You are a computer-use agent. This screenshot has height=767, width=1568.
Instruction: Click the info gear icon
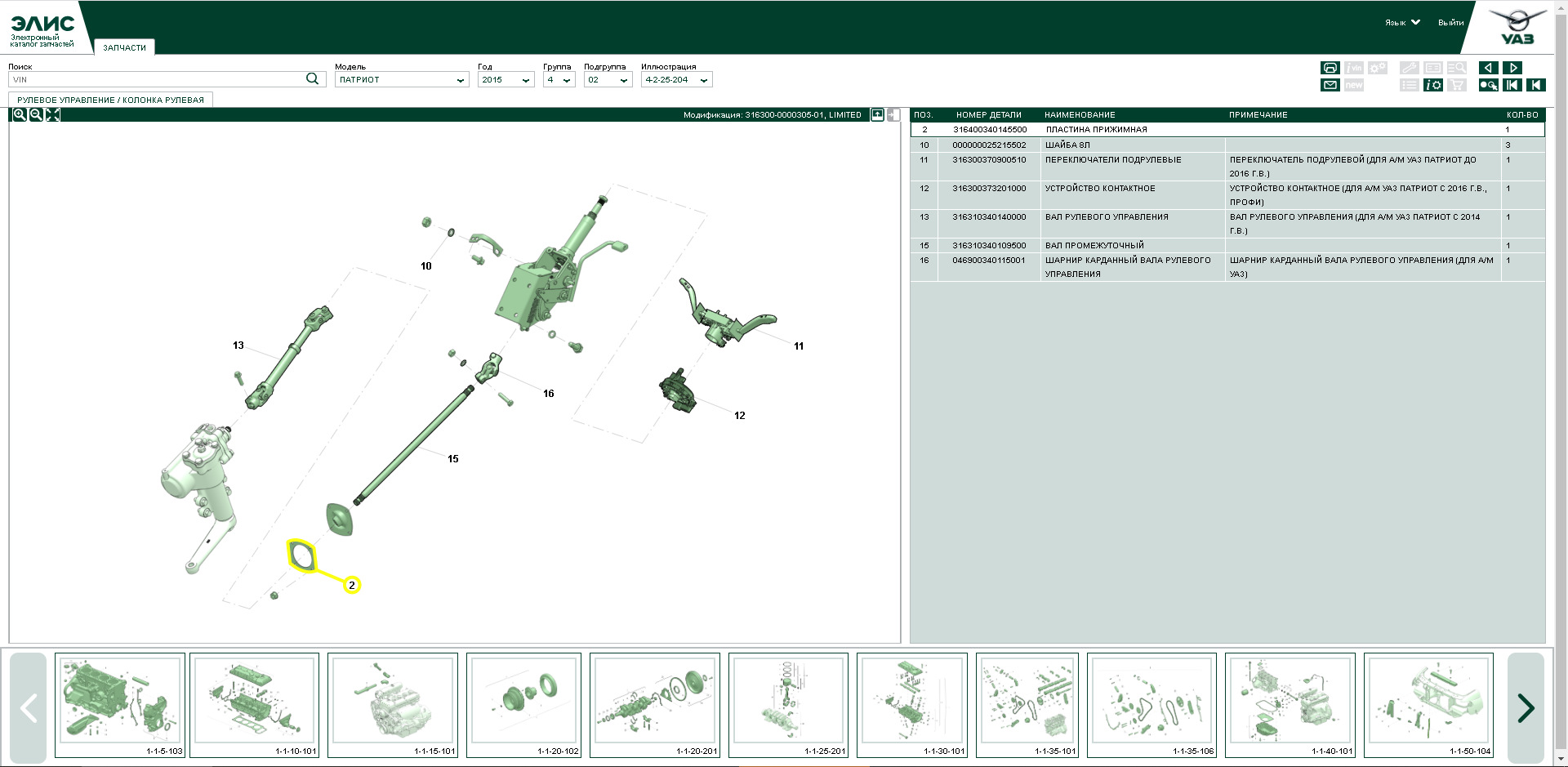coord(1433,85)
